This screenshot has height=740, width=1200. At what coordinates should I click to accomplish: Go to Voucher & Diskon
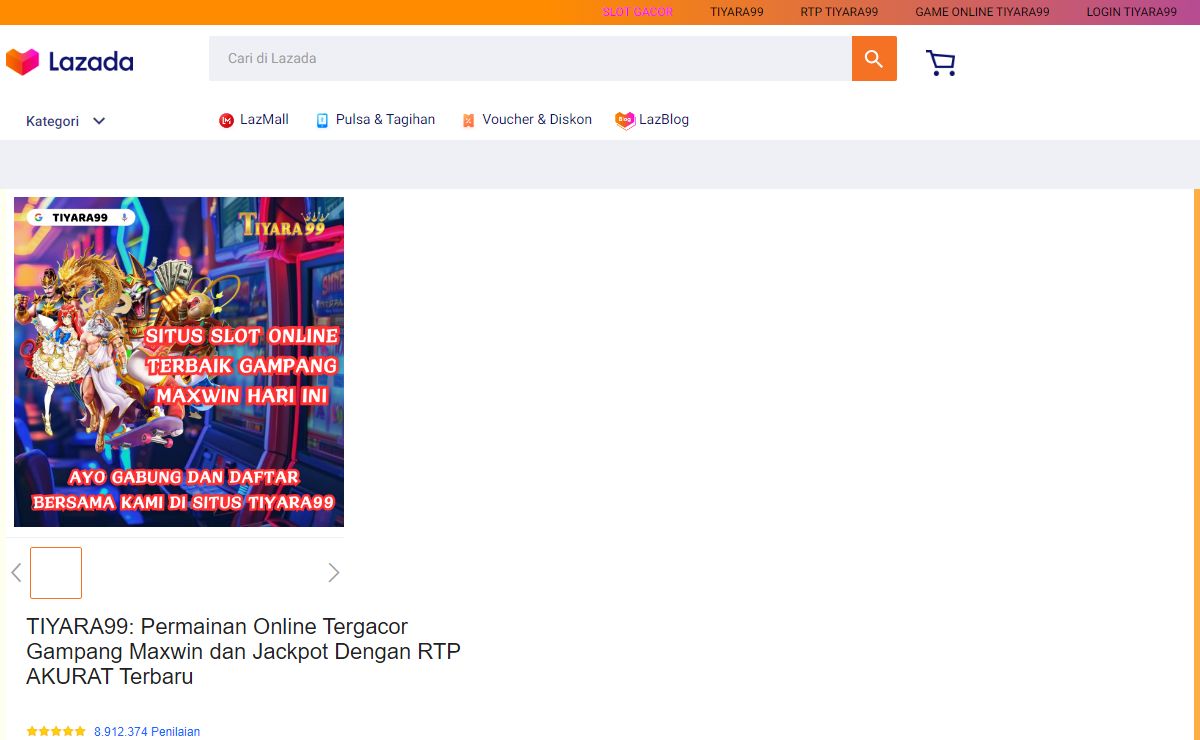tap(537, 119)
